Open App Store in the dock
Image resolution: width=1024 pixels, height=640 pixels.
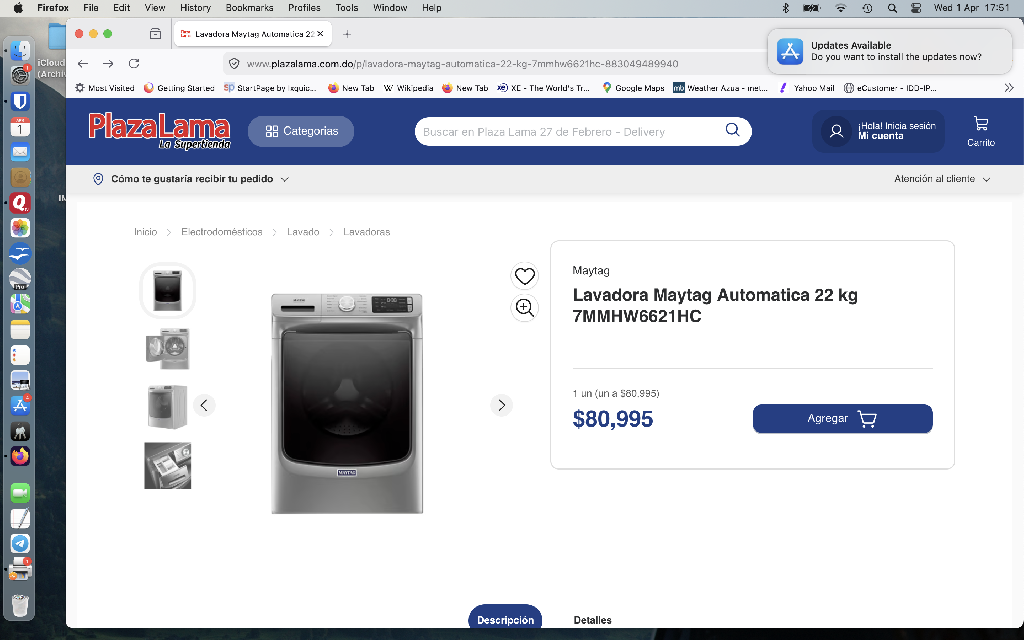(x=20, y=406)
